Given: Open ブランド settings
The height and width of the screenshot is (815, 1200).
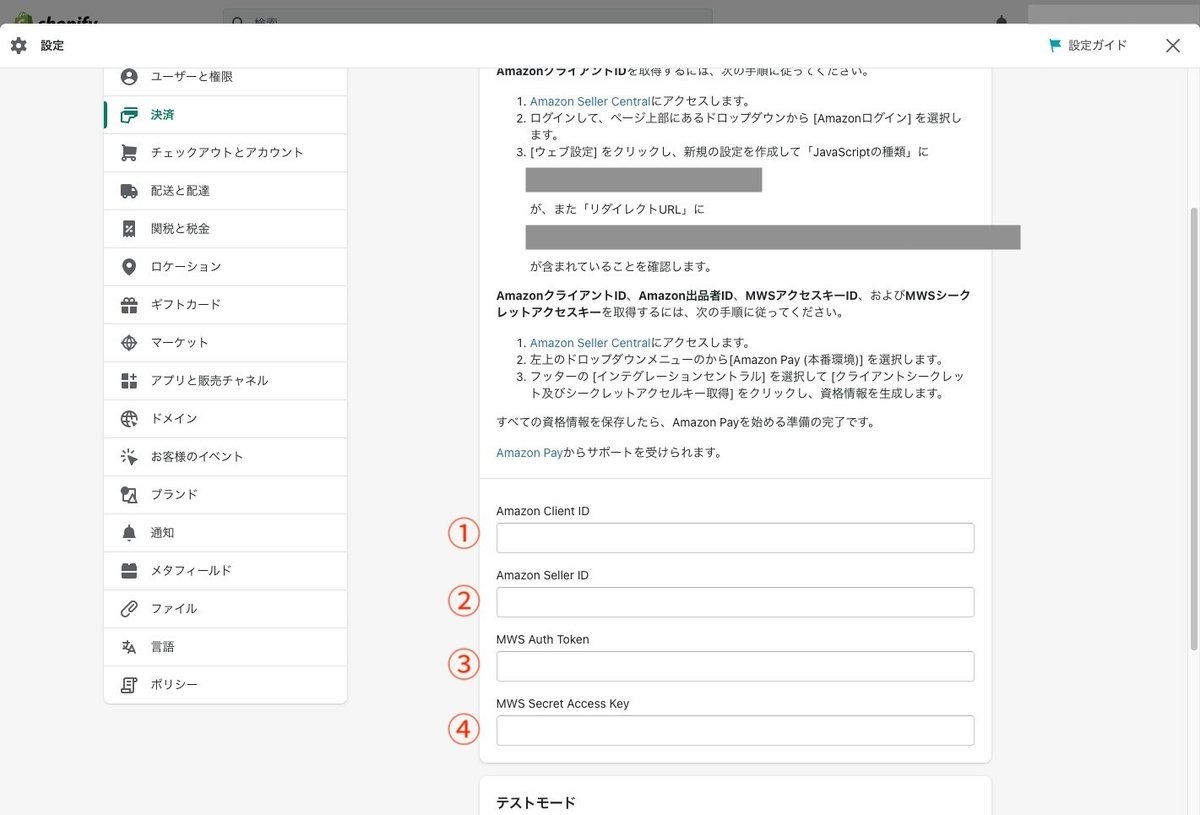Looking at the screenshot, I should click(x=225, y=495).
